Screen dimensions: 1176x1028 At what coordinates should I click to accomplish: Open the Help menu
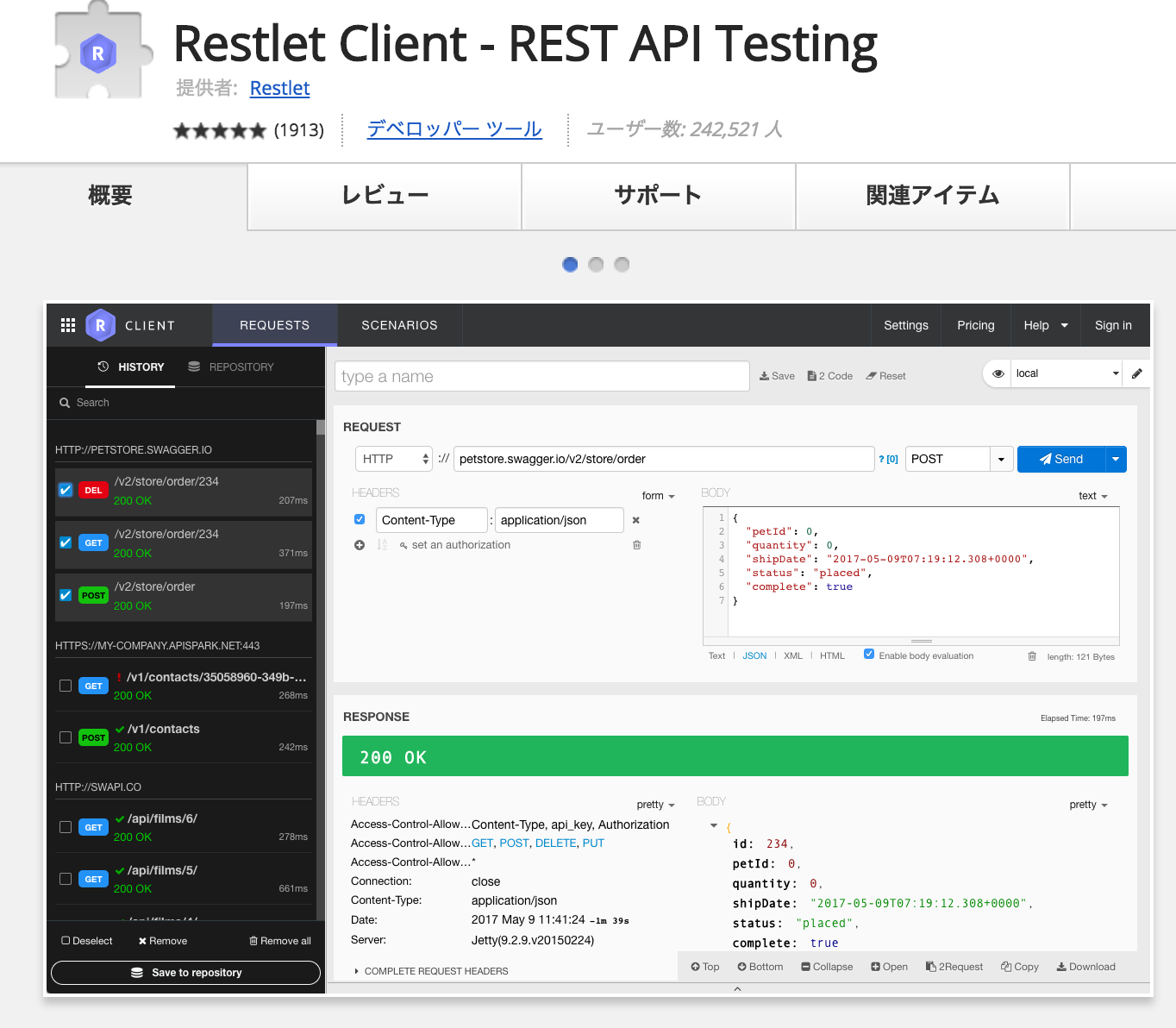(1046, 325)
